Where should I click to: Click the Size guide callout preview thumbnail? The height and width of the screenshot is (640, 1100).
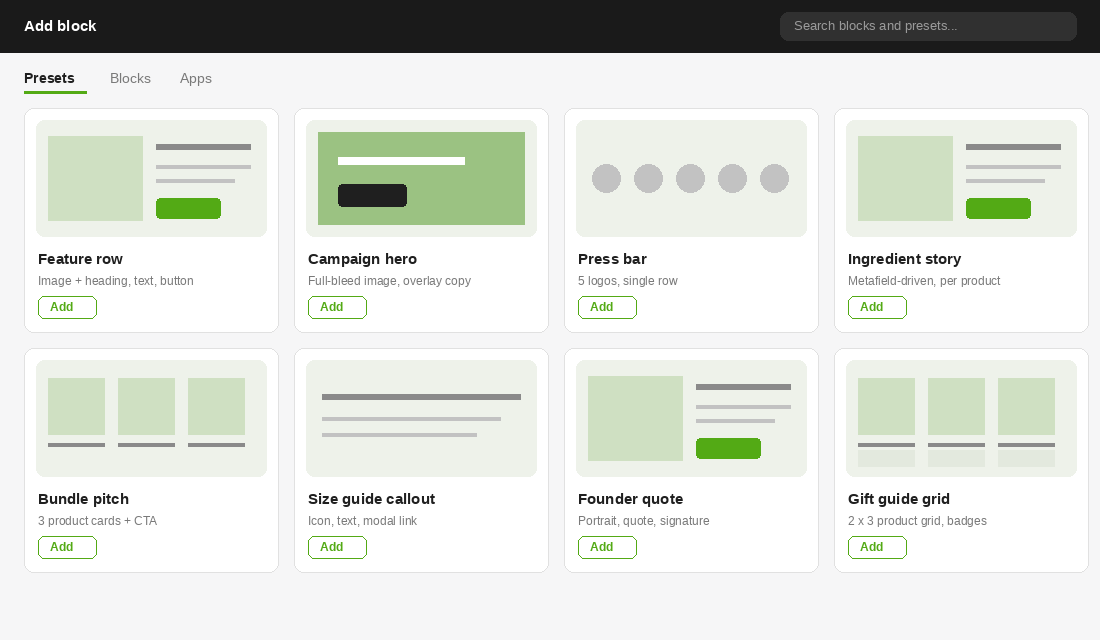click(422, 418)
